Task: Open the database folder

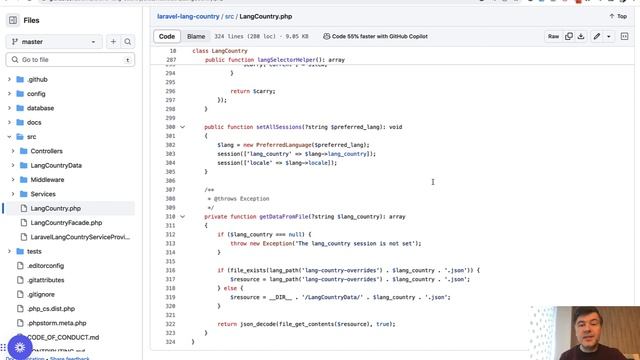Action: tap(40, 108)
